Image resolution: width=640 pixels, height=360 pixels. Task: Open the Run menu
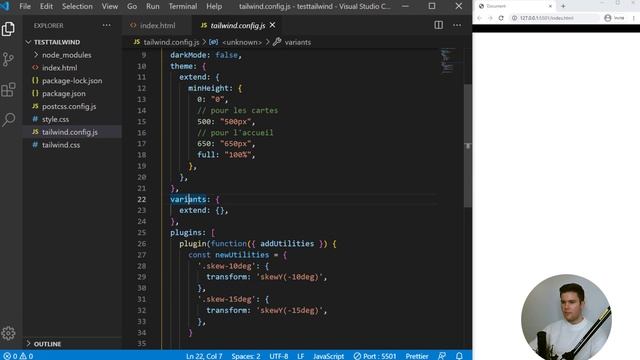[153, 6]
